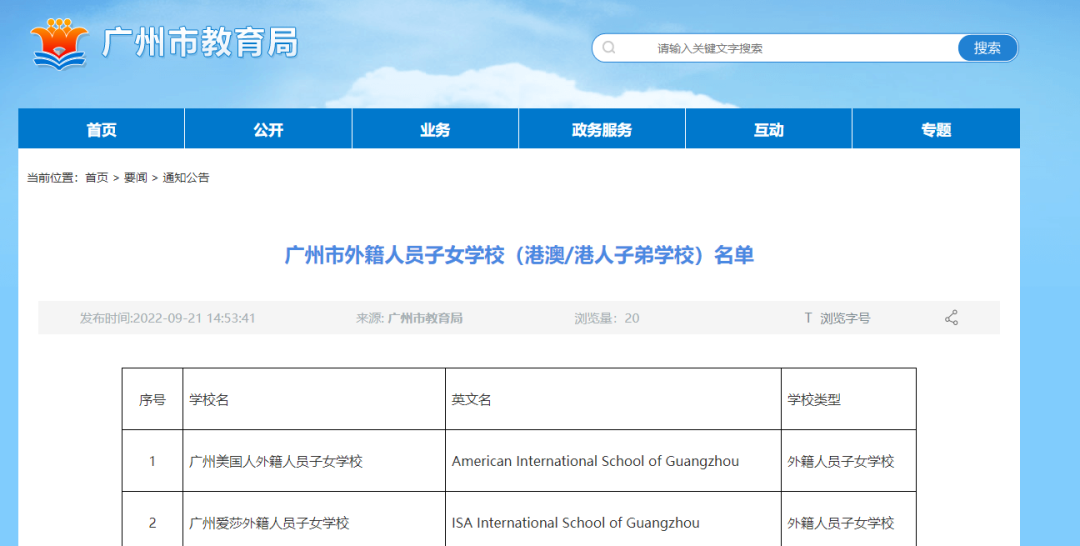
Task: Click the view count 浏览量: 20
Action: 607,318
